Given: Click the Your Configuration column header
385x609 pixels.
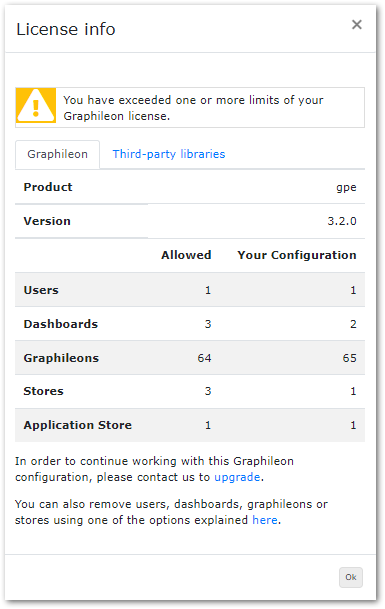Looking at the screenshot, I should pos(297,255).
